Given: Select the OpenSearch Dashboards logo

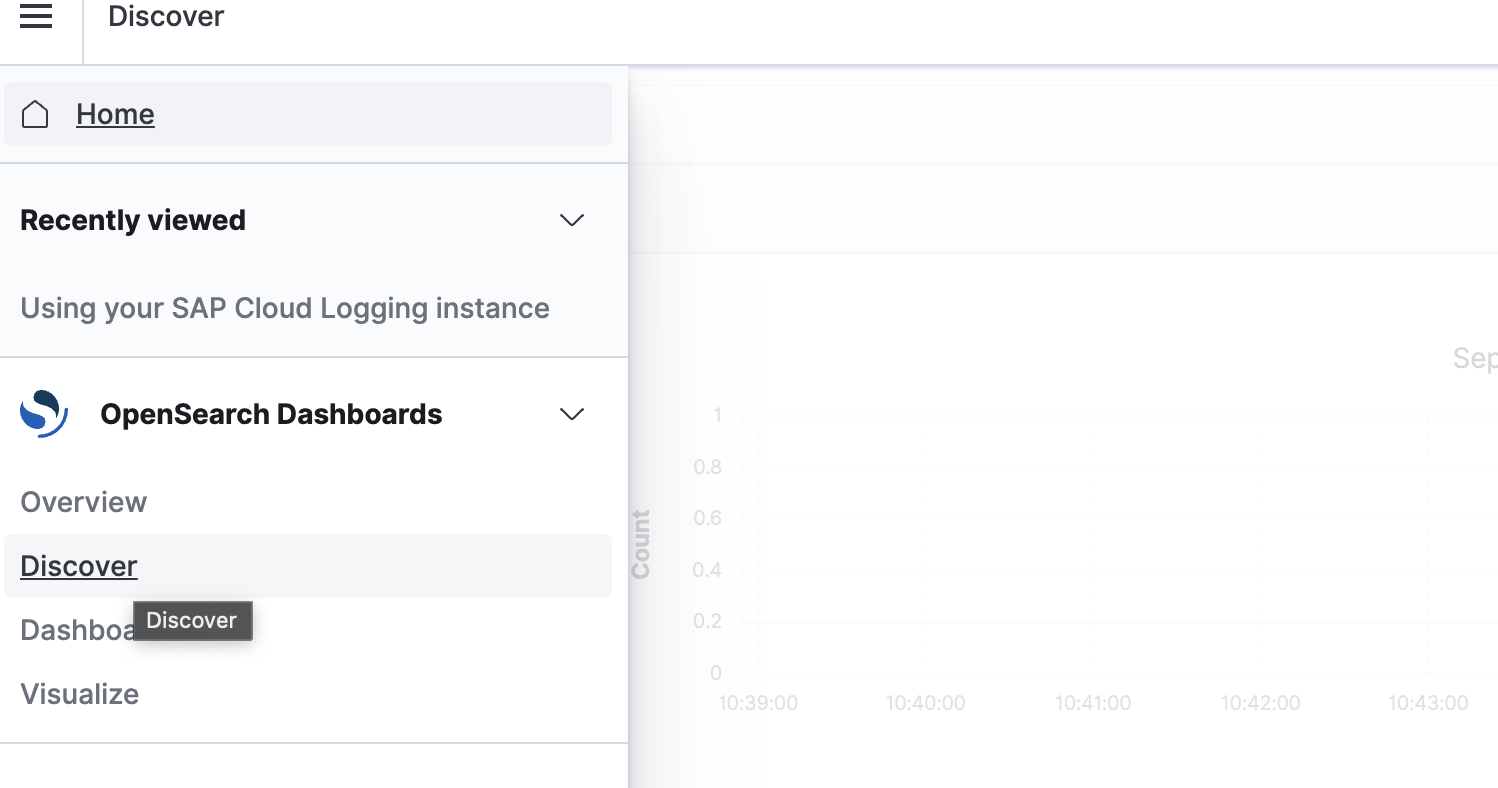Looking at the screenshot, I should tap(42, 413).
